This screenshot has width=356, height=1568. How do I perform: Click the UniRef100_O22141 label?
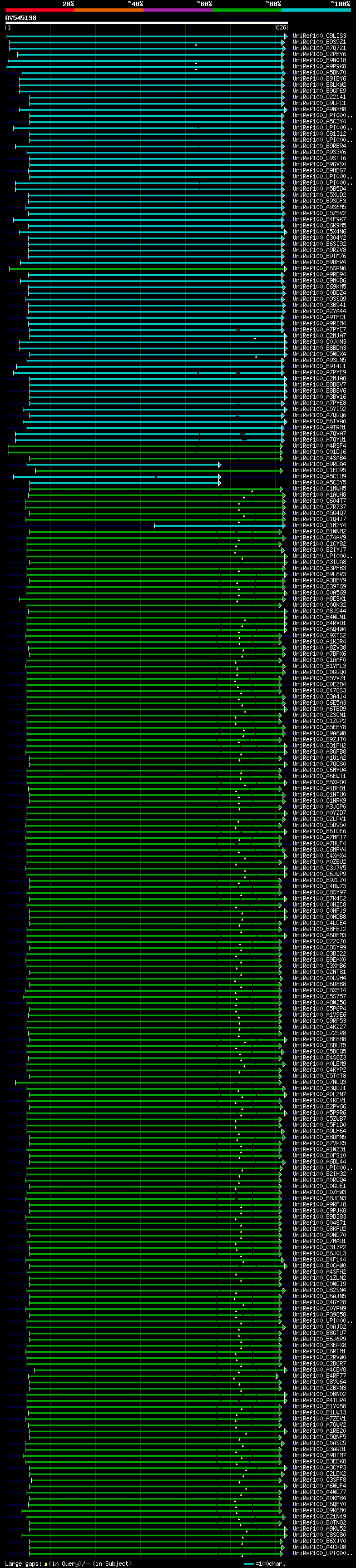pos(319,97)
